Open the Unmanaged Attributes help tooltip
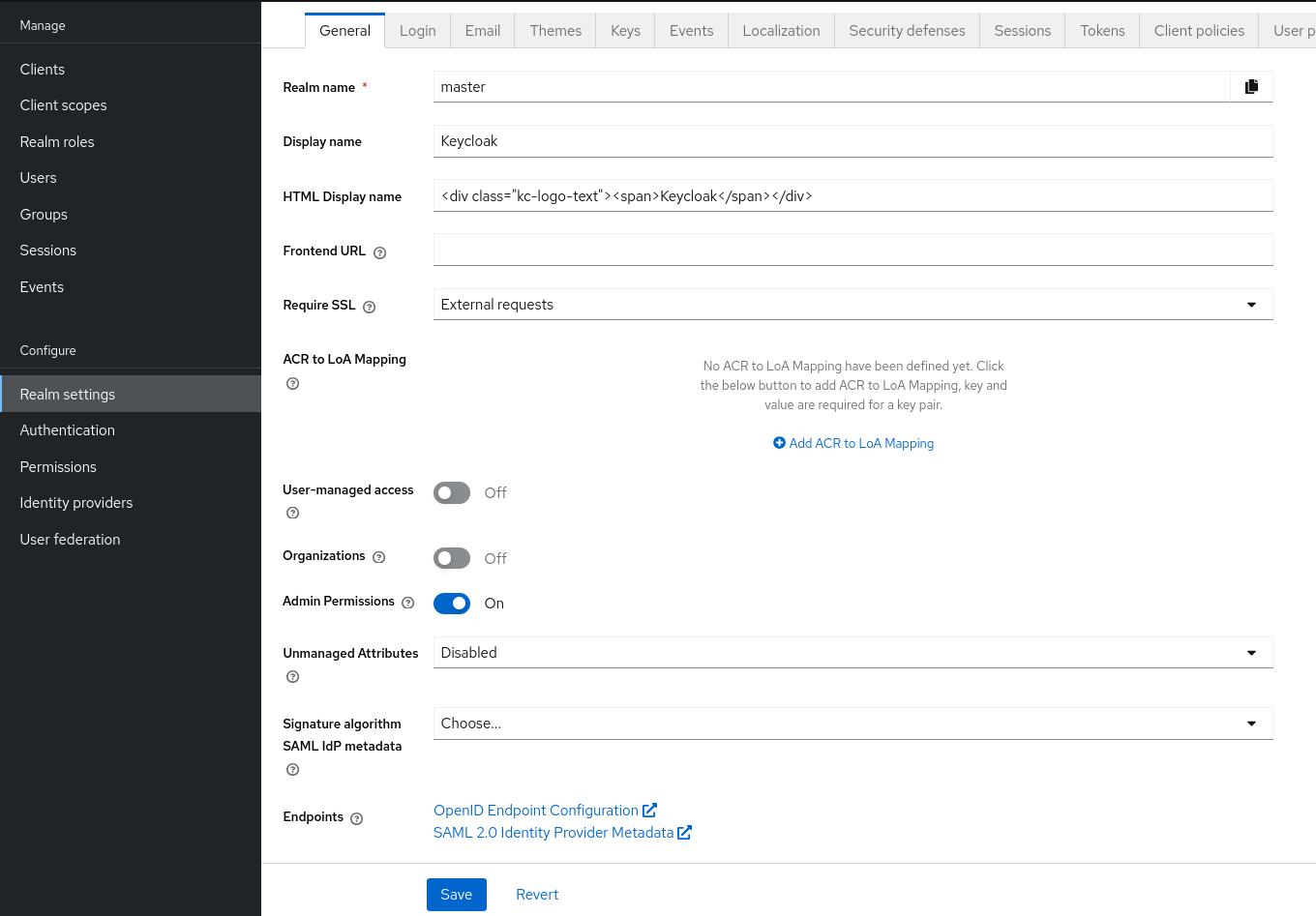 [292, 677]
